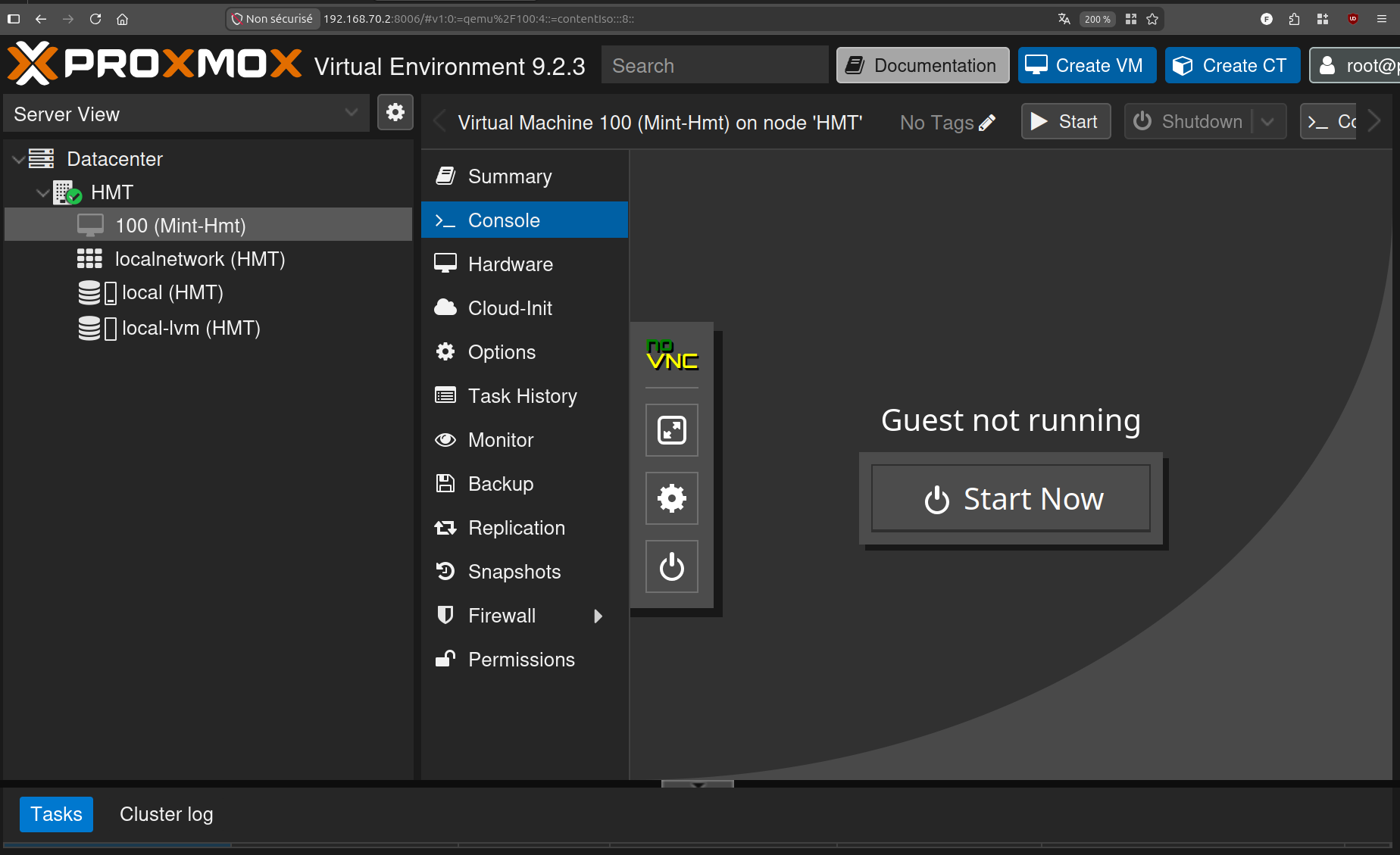
Task: Click Create CT
Action: tap(1233, 65)
